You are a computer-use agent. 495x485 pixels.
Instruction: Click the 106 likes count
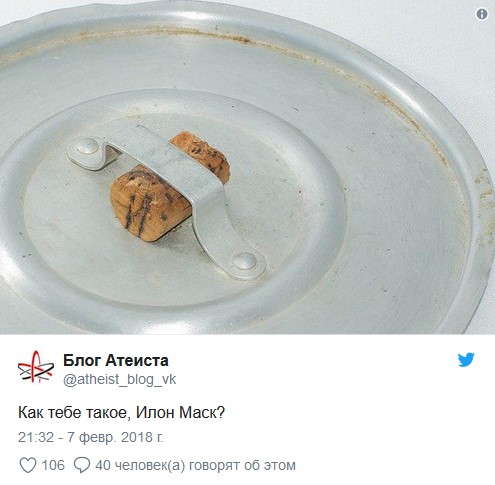point(53,465)
